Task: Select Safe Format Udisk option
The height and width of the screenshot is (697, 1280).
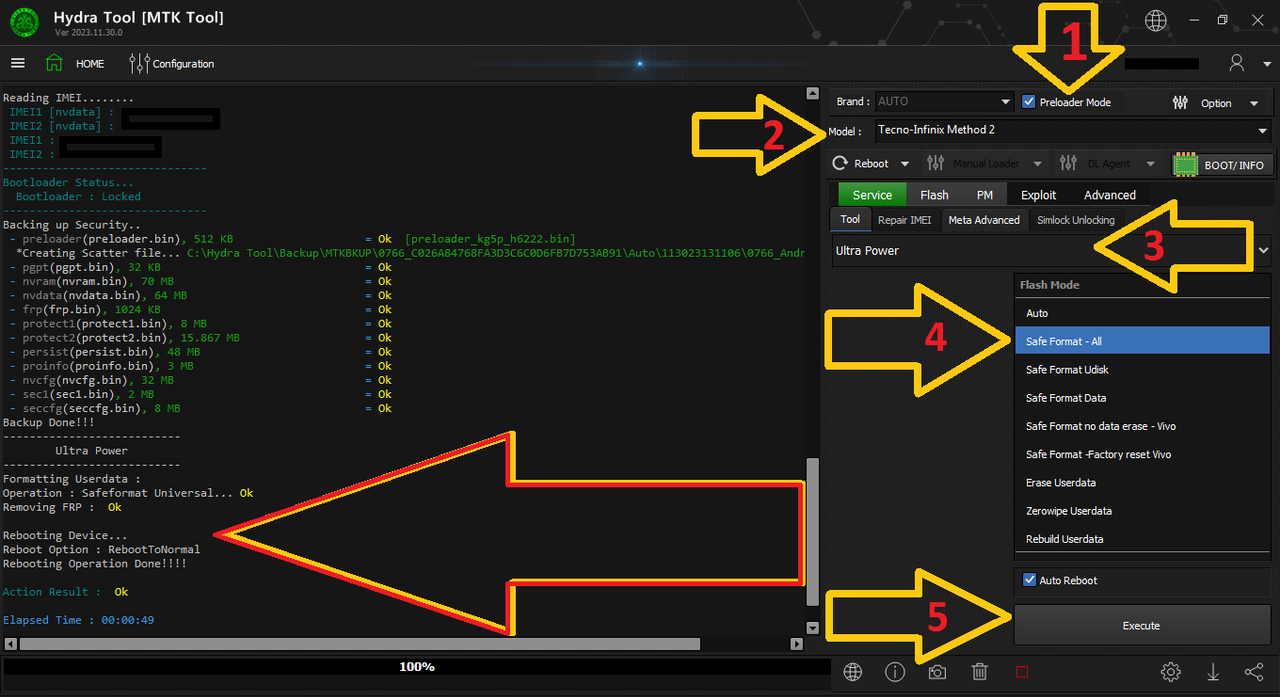Action: (1142, 370)
